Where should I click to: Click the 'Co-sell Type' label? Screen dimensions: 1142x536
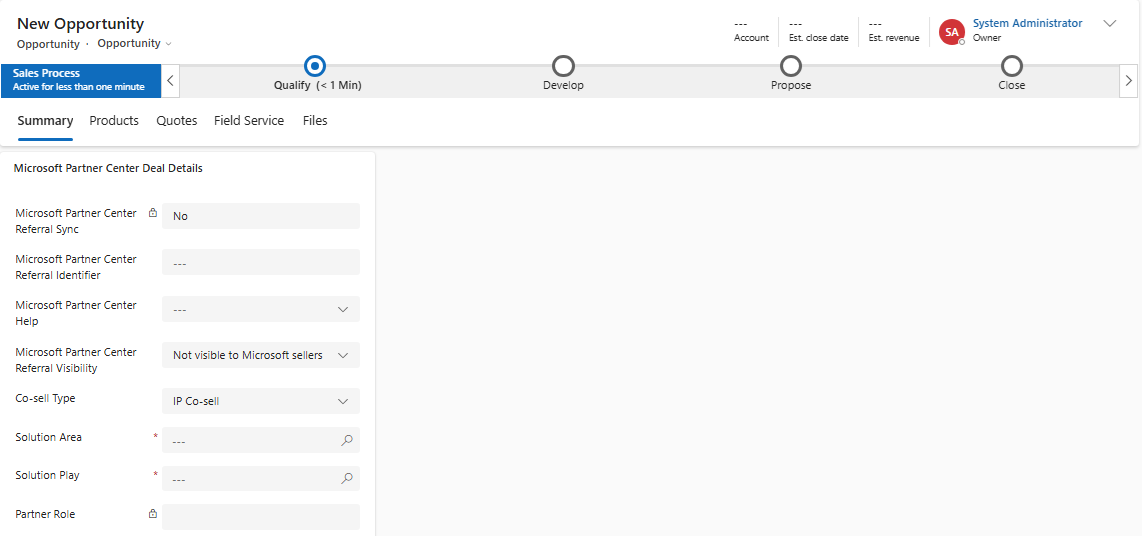point(45,398)
